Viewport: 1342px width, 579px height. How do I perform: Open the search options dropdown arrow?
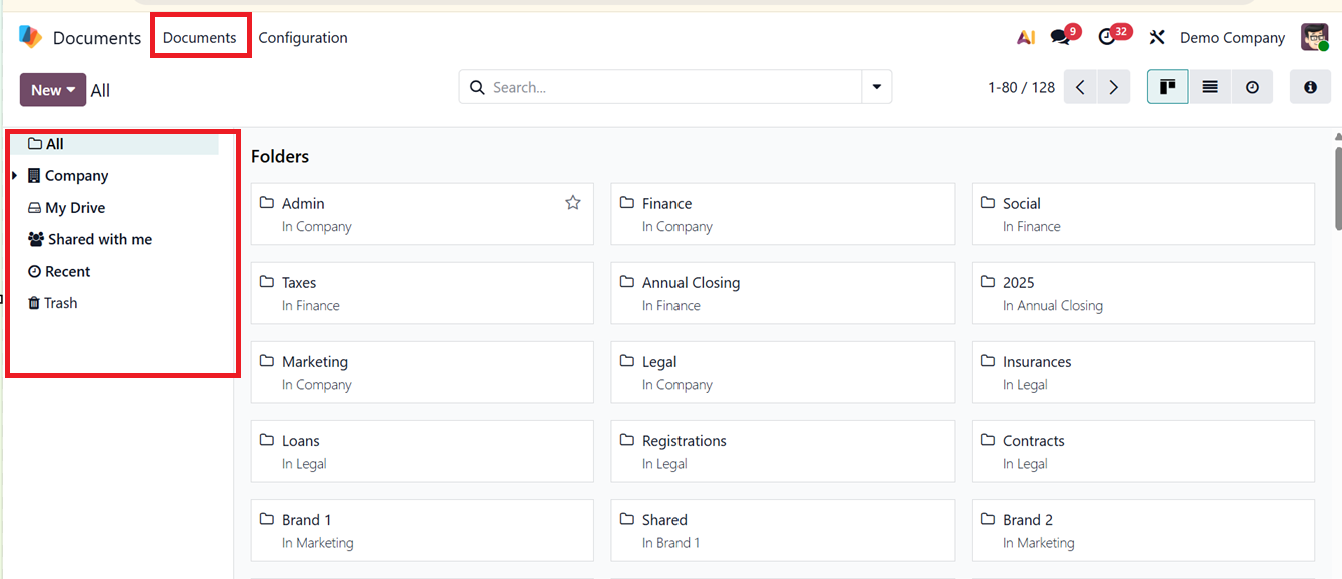[x=877, y=87]
